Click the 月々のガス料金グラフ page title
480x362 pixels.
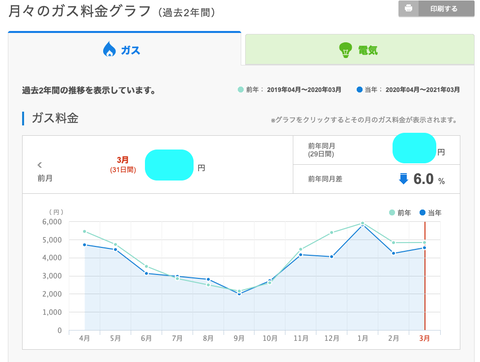click(x=79, y=11)
